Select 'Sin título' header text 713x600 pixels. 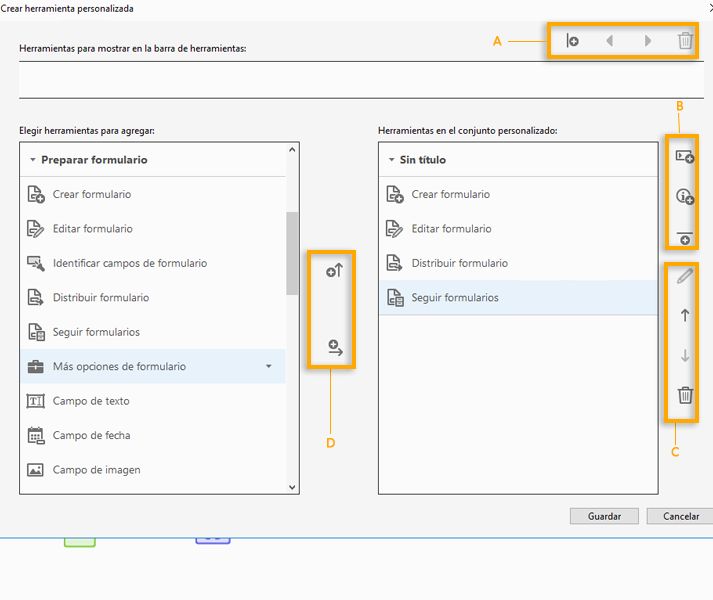[422, 160]
